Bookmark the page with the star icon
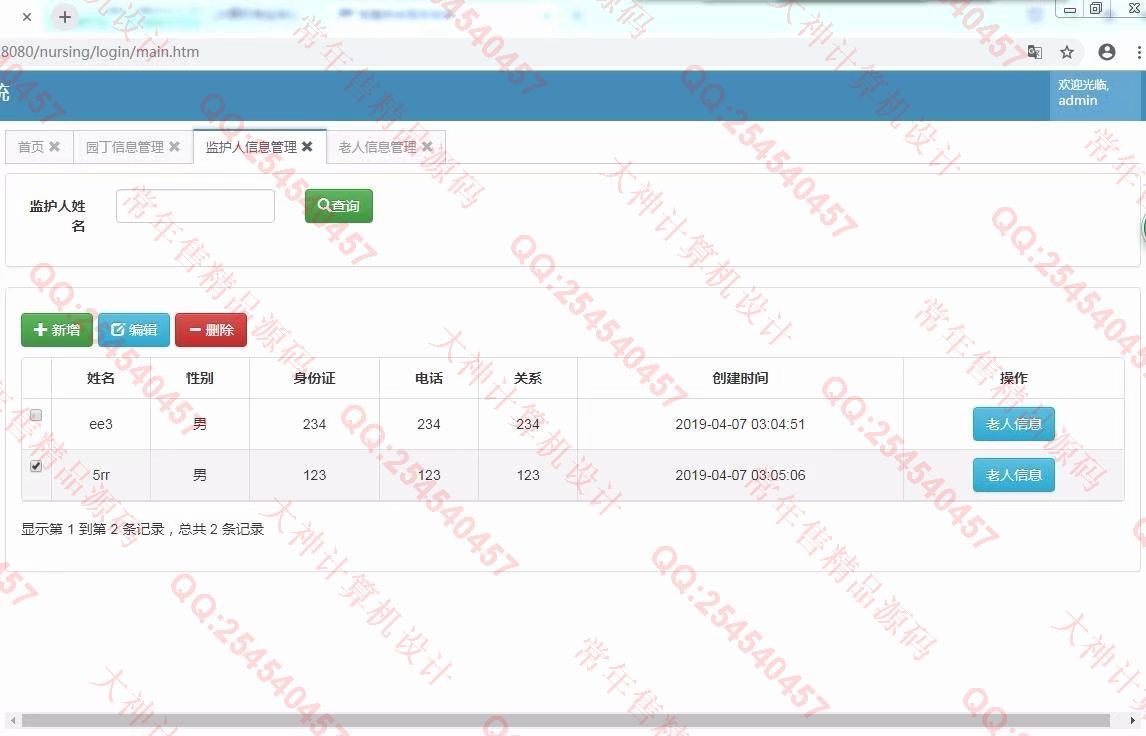The width and height of the screenshot is (1146, 736). coord(1067,52)
